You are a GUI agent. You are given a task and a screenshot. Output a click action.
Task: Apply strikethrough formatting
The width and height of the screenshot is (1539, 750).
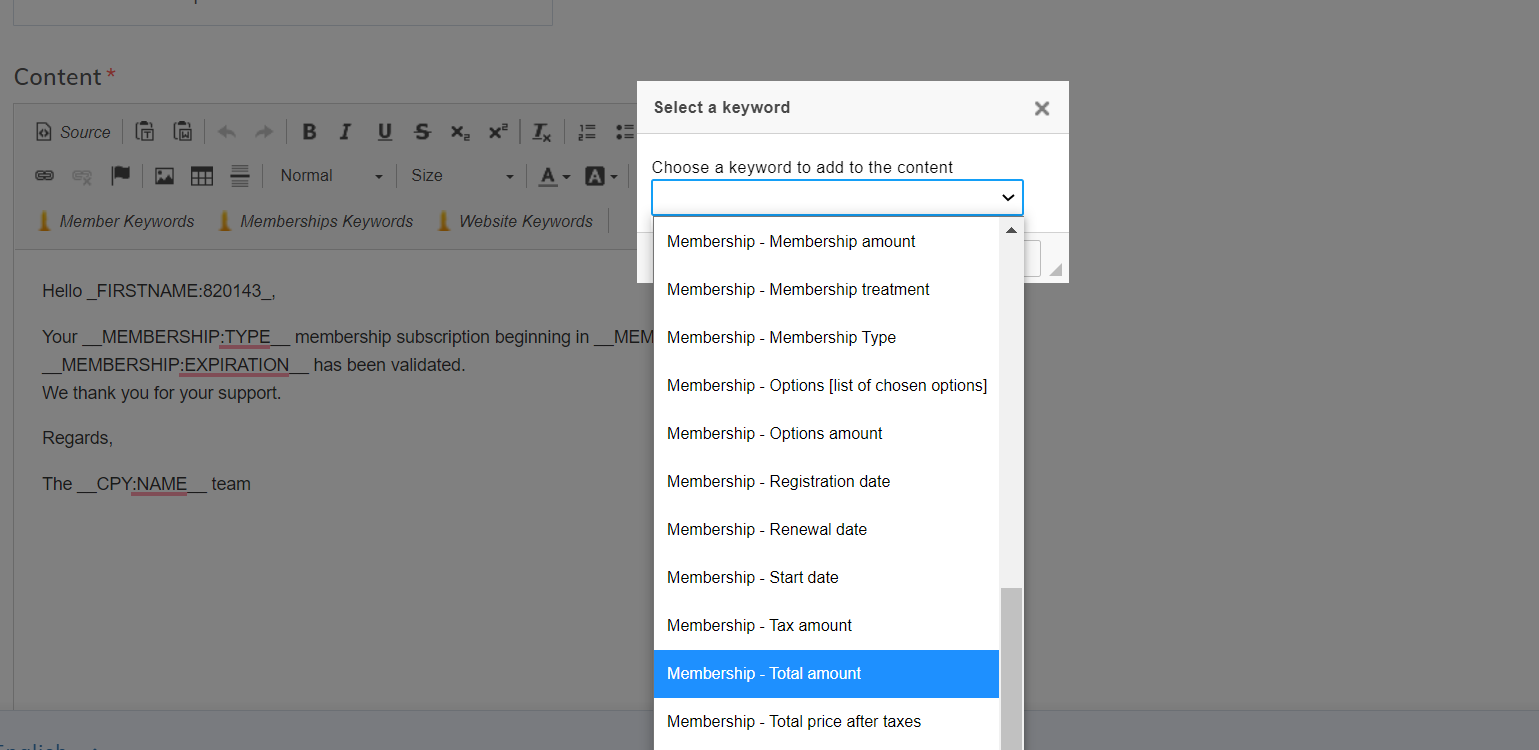(422, 132)
